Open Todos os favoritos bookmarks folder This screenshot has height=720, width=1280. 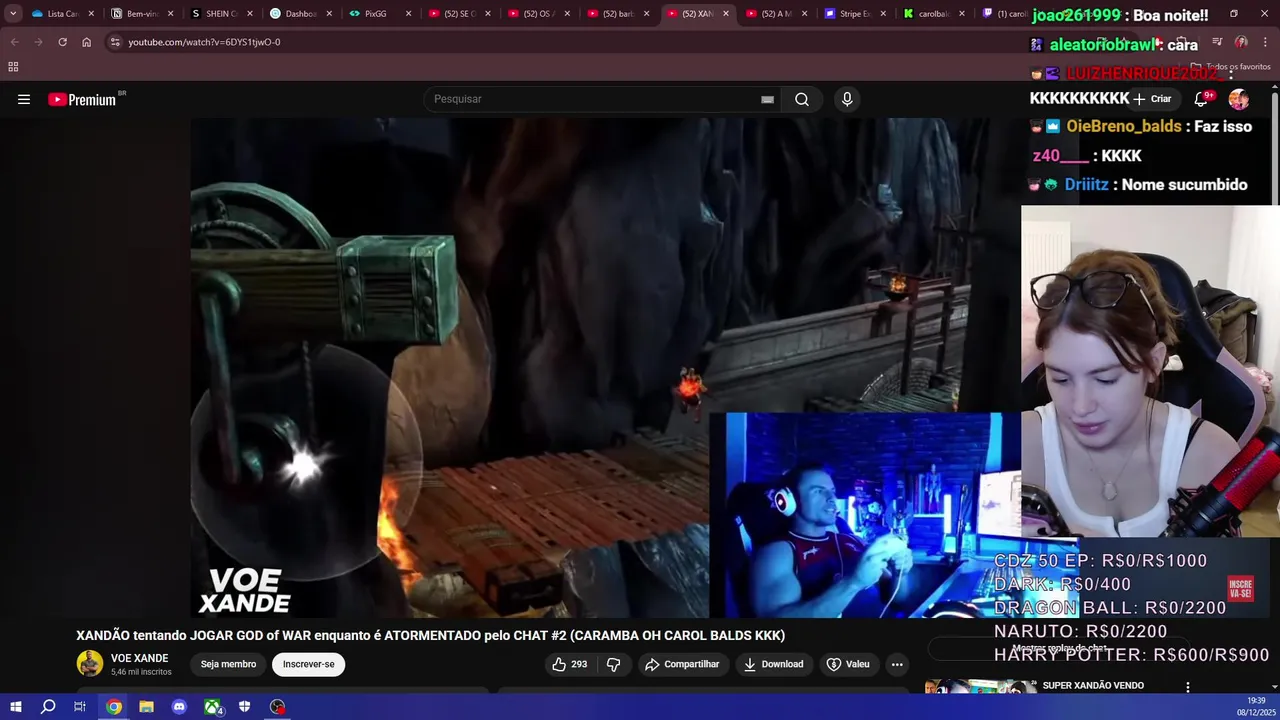click(x=1230, y=67)
